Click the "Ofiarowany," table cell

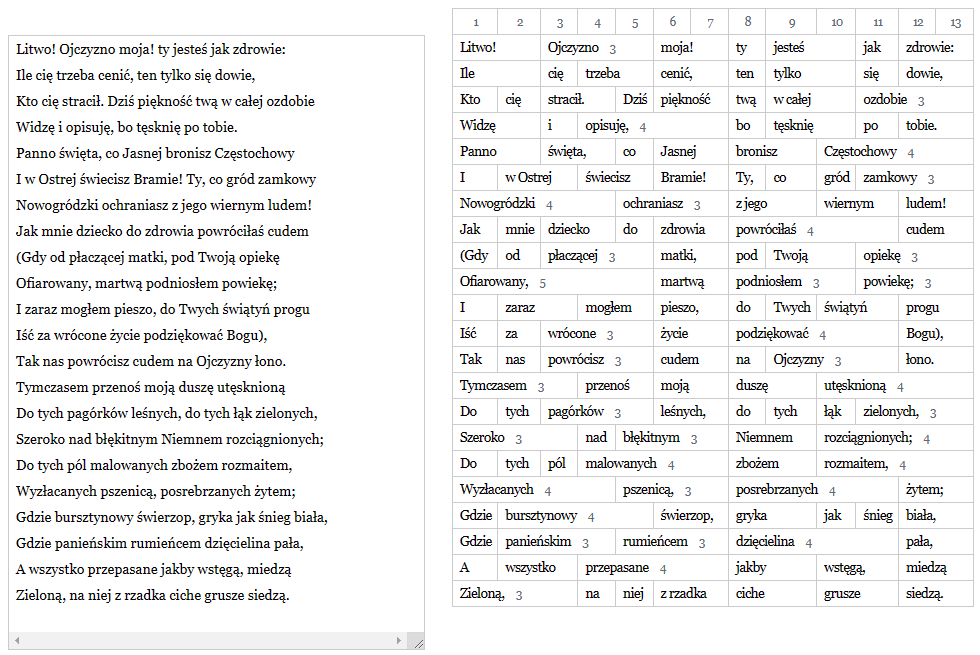[x=553, y=282]
